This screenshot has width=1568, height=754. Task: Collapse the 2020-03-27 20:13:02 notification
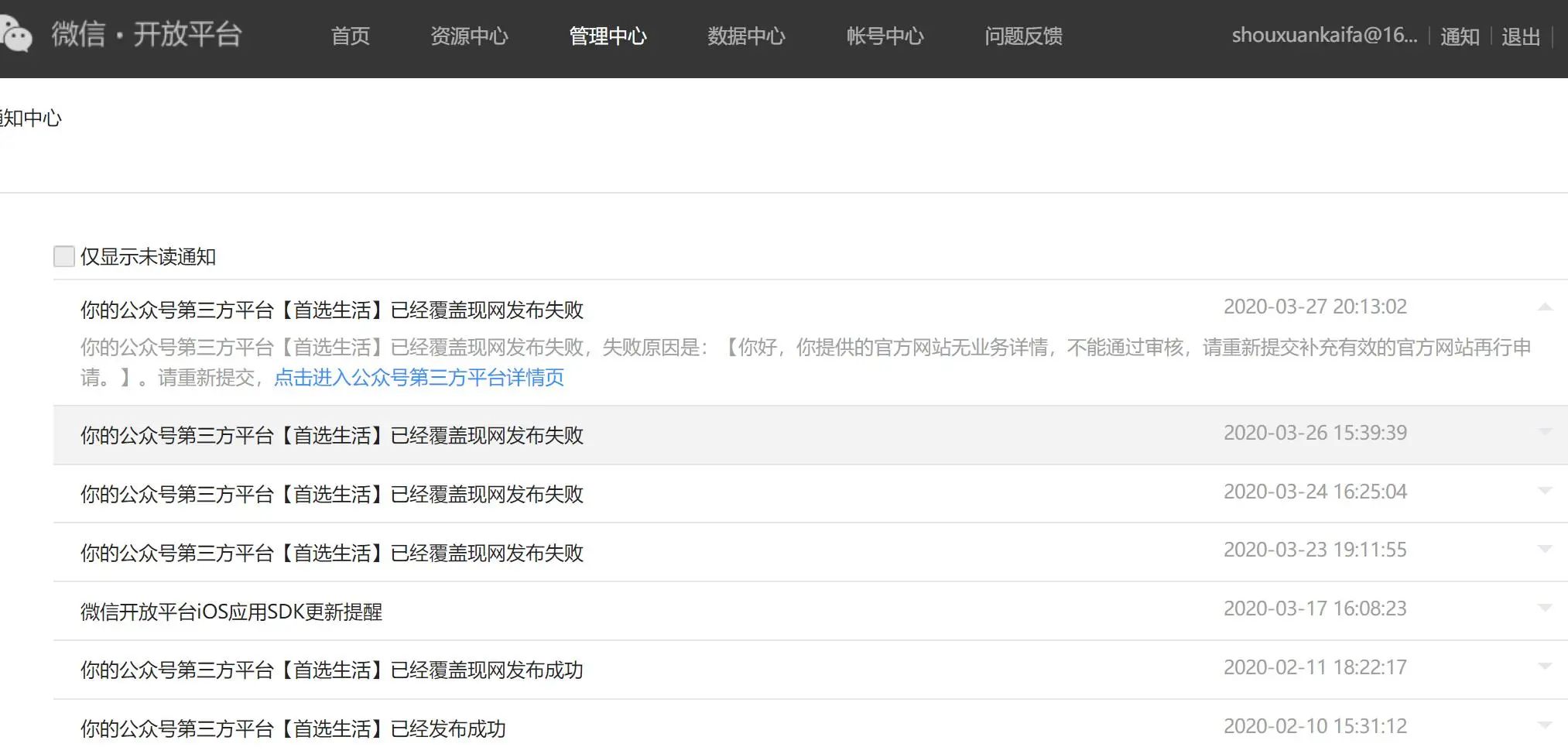coord(1545,307)
